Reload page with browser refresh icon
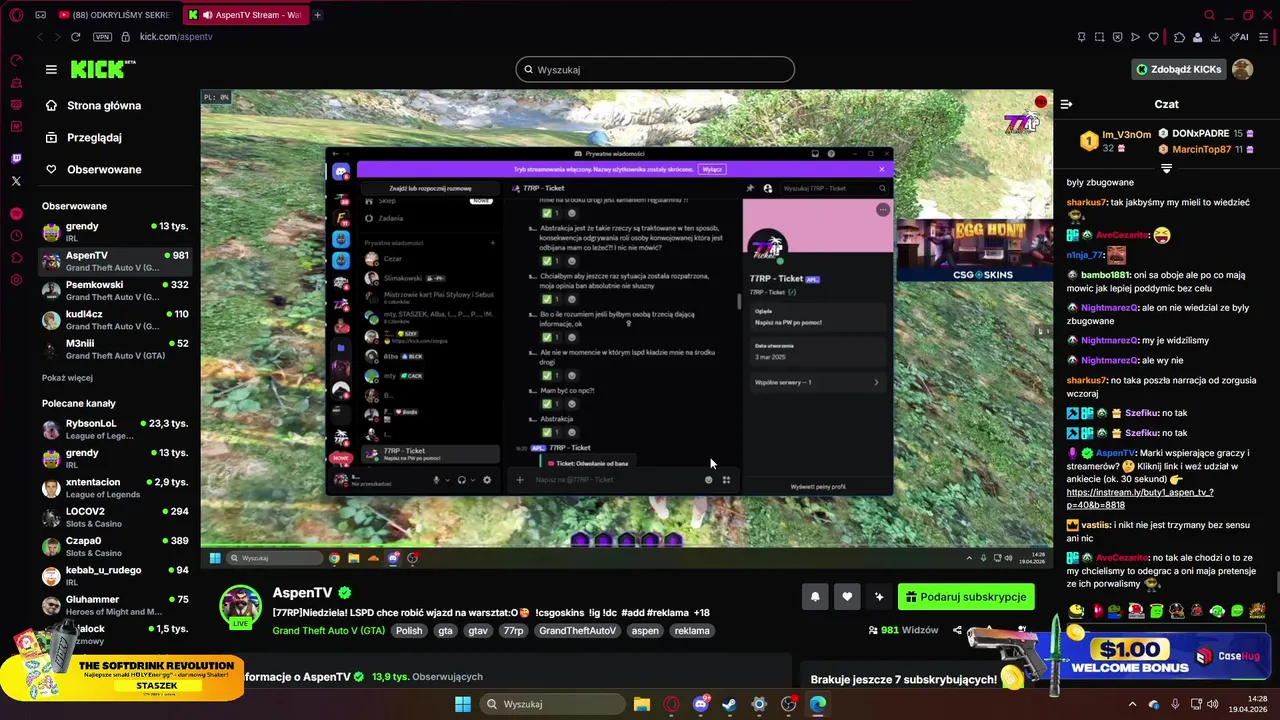 coord(76,37)
